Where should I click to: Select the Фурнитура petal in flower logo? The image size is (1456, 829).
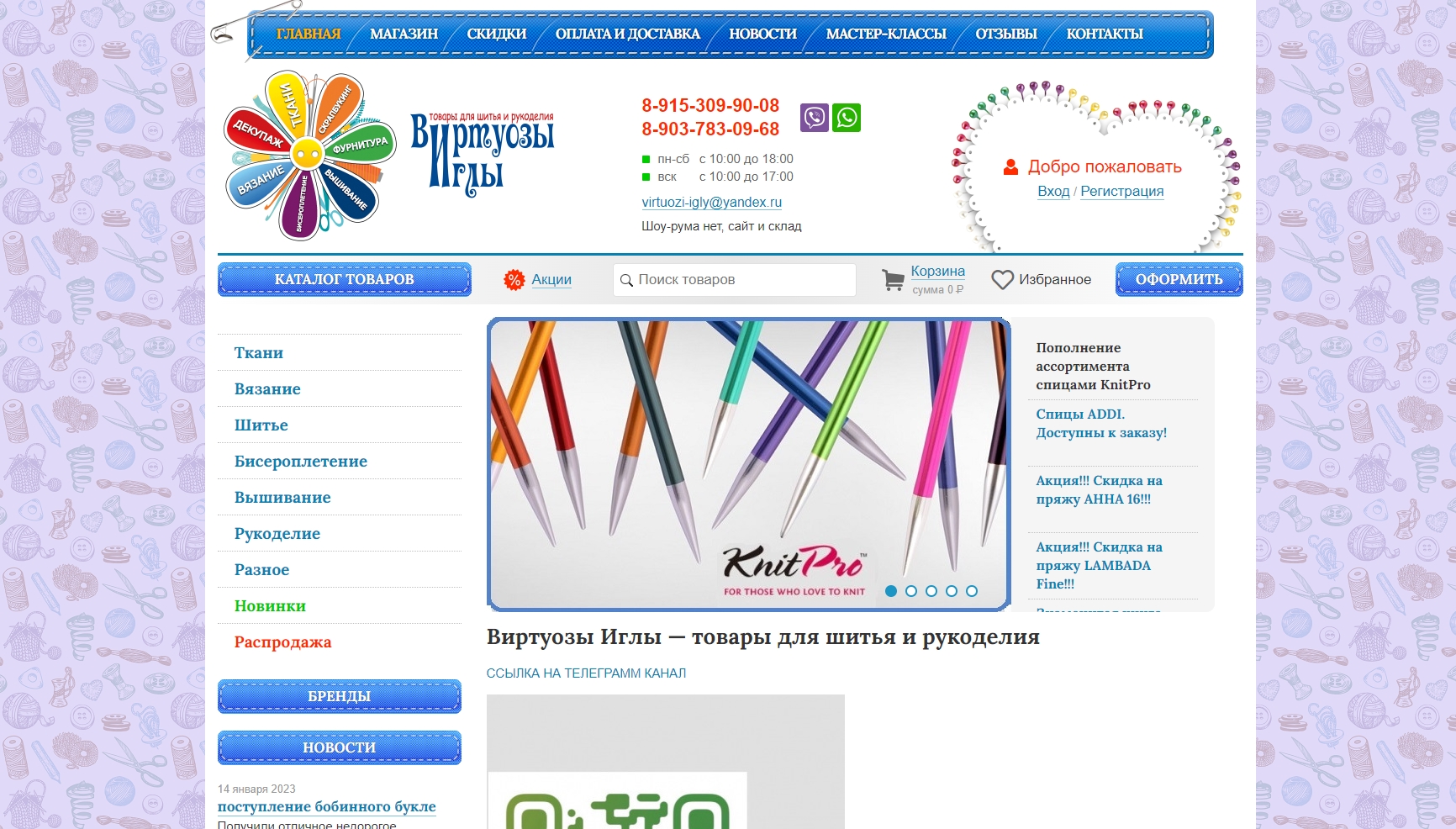[360, 145]
